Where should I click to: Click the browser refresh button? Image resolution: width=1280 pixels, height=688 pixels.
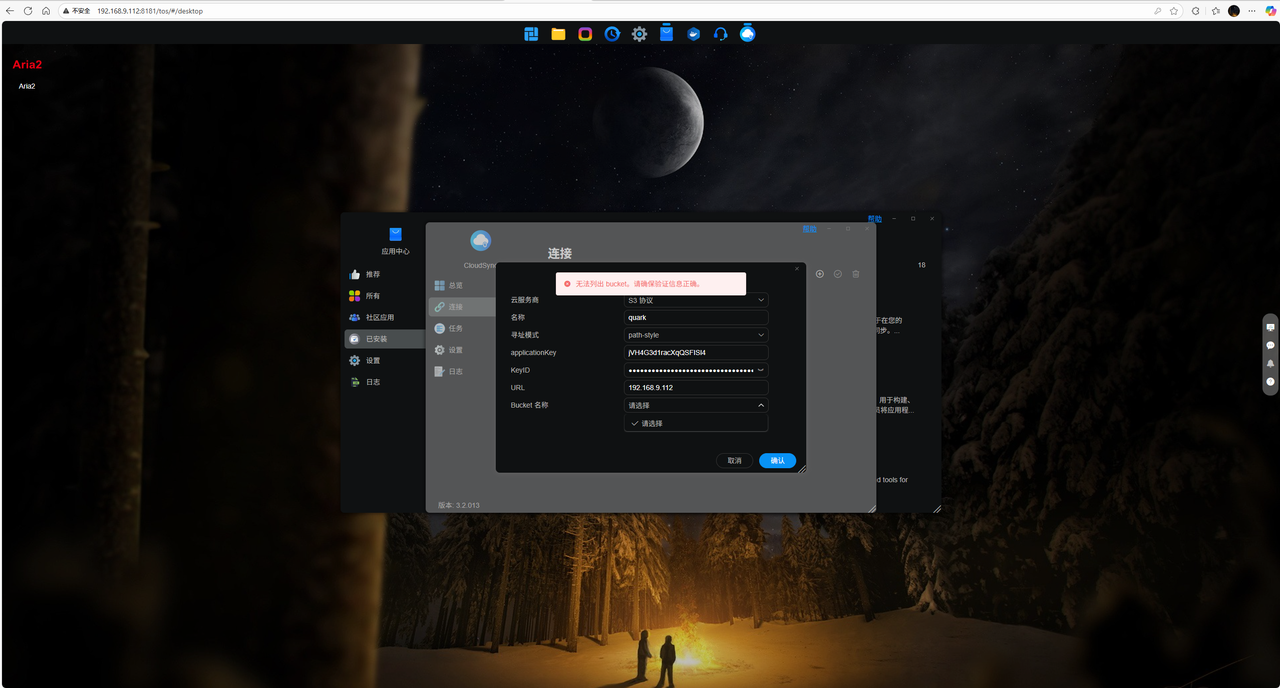click(27, 10)
